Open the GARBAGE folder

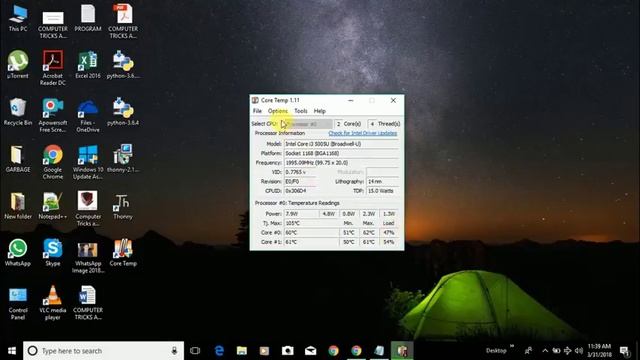(x=18, y=158)
